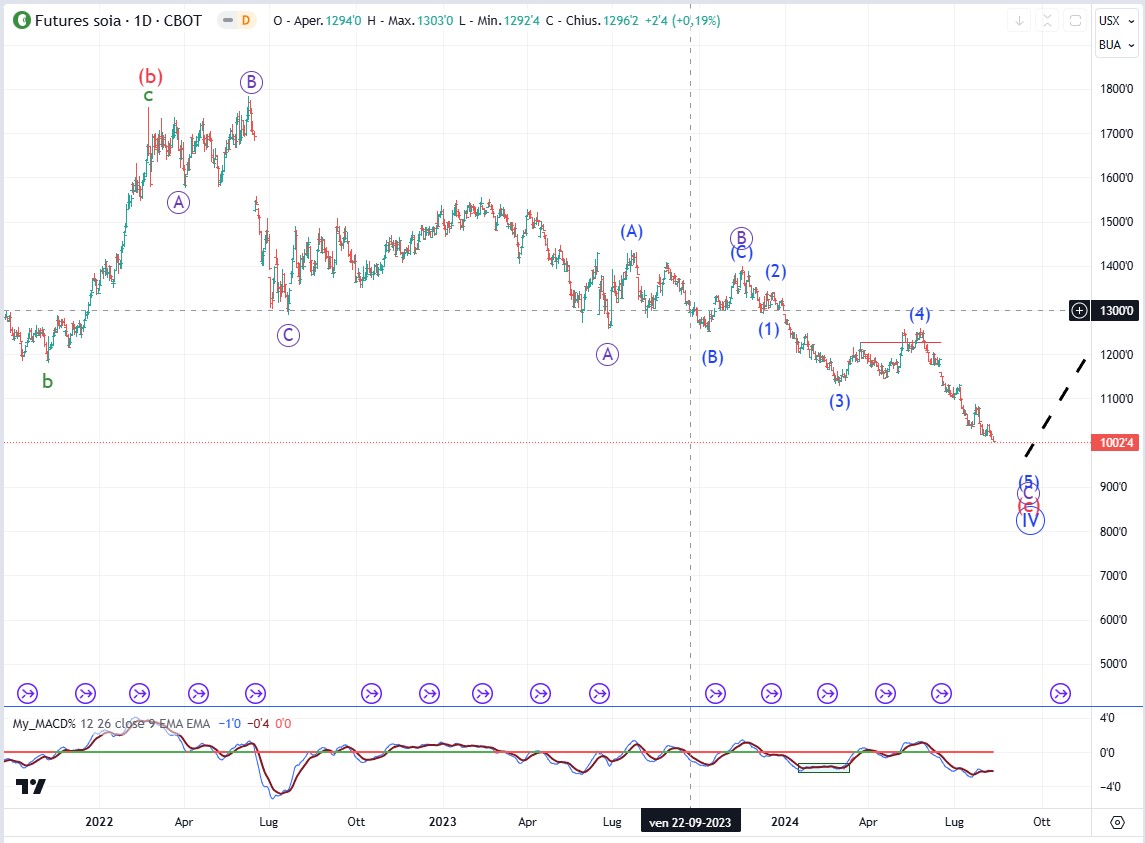Click the faint down-arrow pane button
This screenshot has width=1145, height=843.
point(1019,20)
